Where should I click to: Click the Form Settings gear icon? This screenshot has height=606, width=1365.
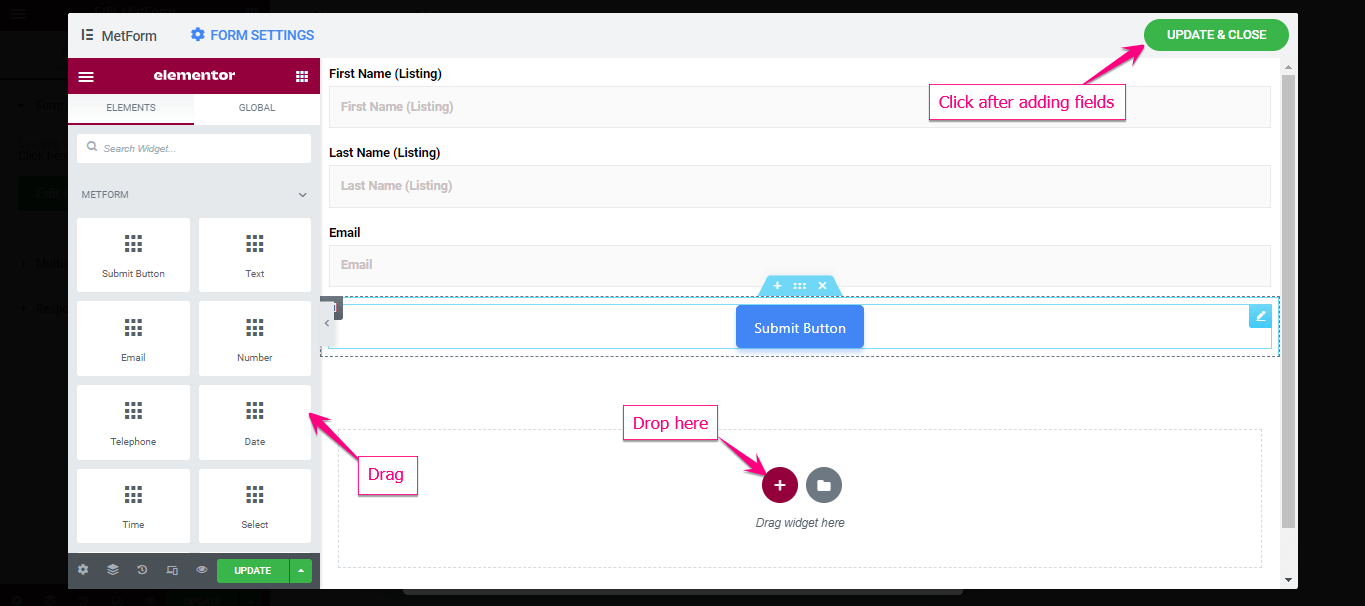198,35
